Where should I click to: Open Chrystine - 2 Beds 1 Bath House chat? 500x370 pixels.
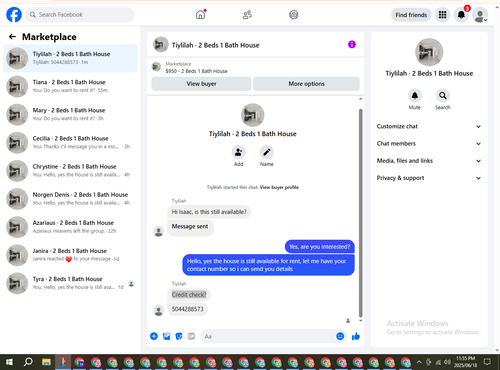[x=70, y=170]
